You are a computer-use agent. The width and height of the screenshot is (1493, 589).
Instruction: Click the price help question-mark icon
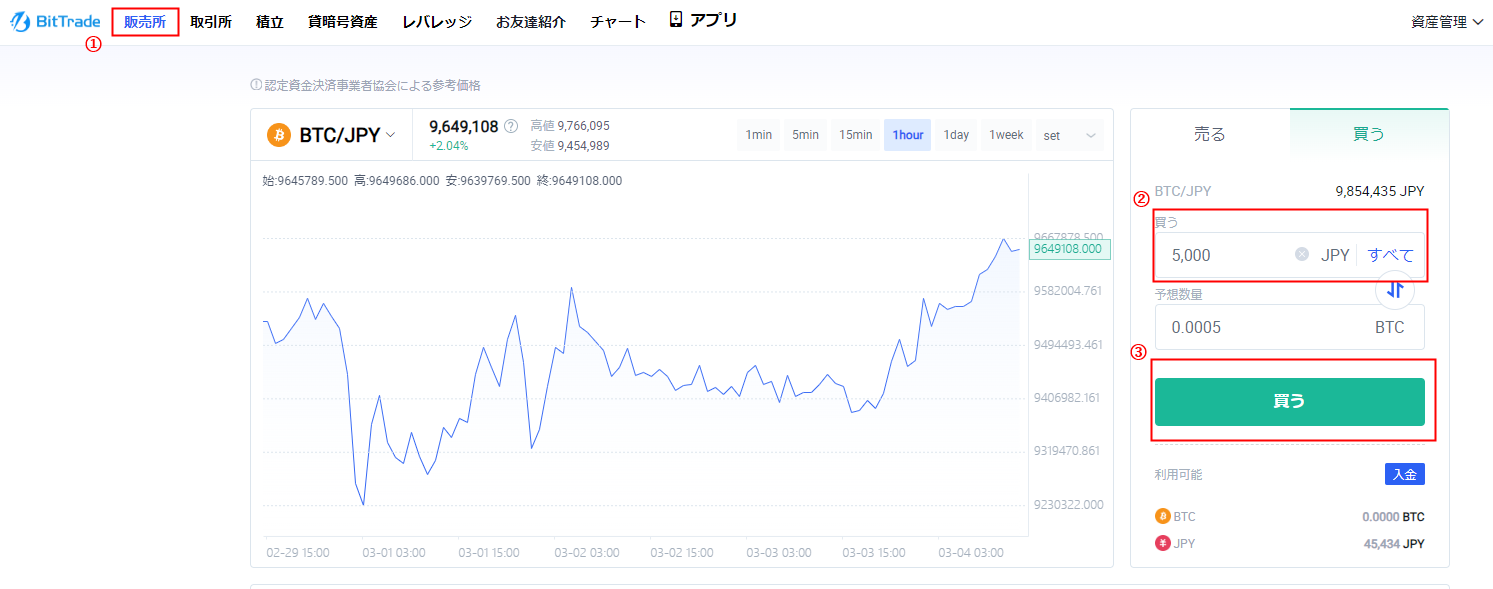coord(511,126)
